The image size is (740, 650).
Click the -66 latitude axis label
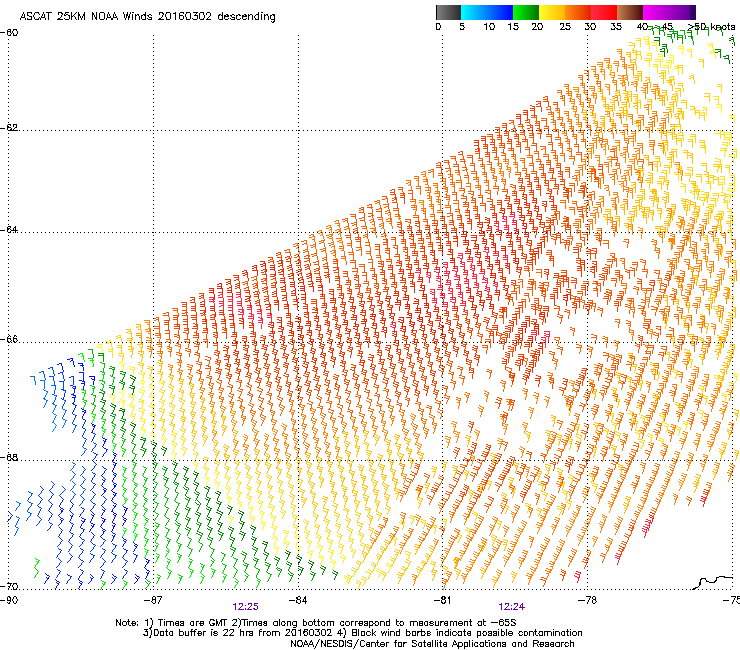(x=10, y=340)
